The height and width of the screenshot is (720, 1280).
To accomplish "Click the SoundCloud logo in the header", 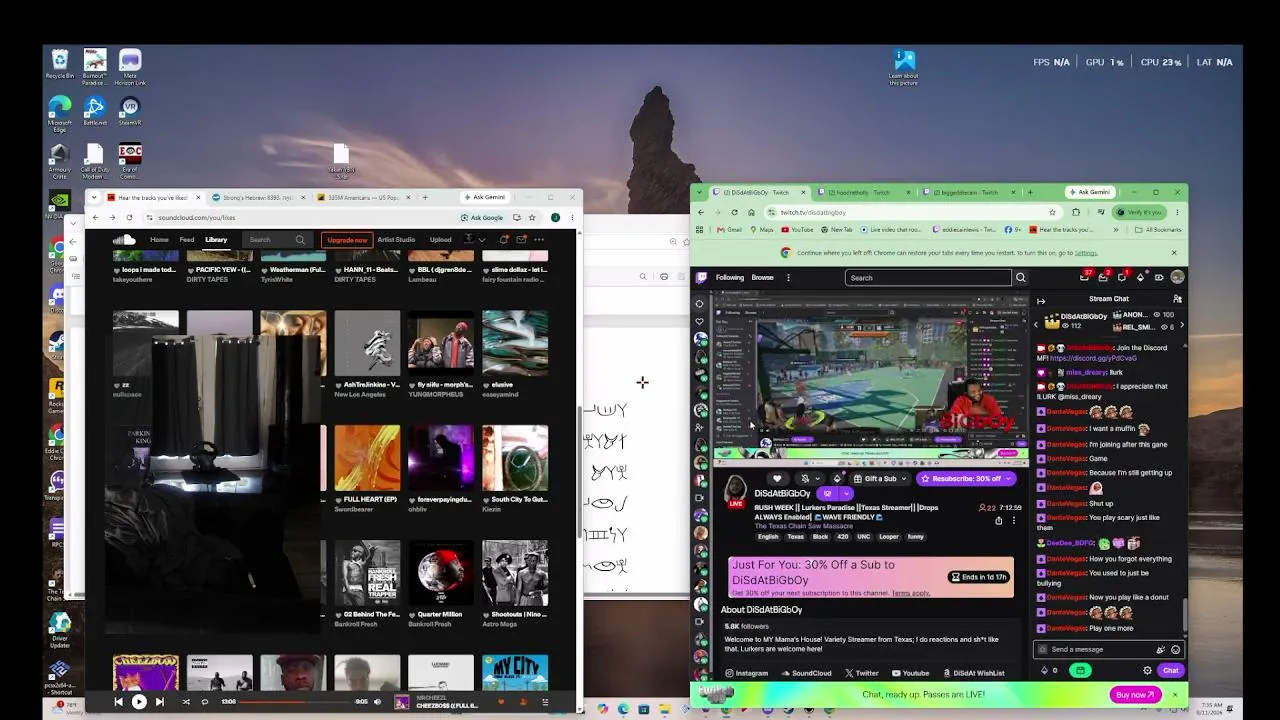I will (x=124, y=240).
